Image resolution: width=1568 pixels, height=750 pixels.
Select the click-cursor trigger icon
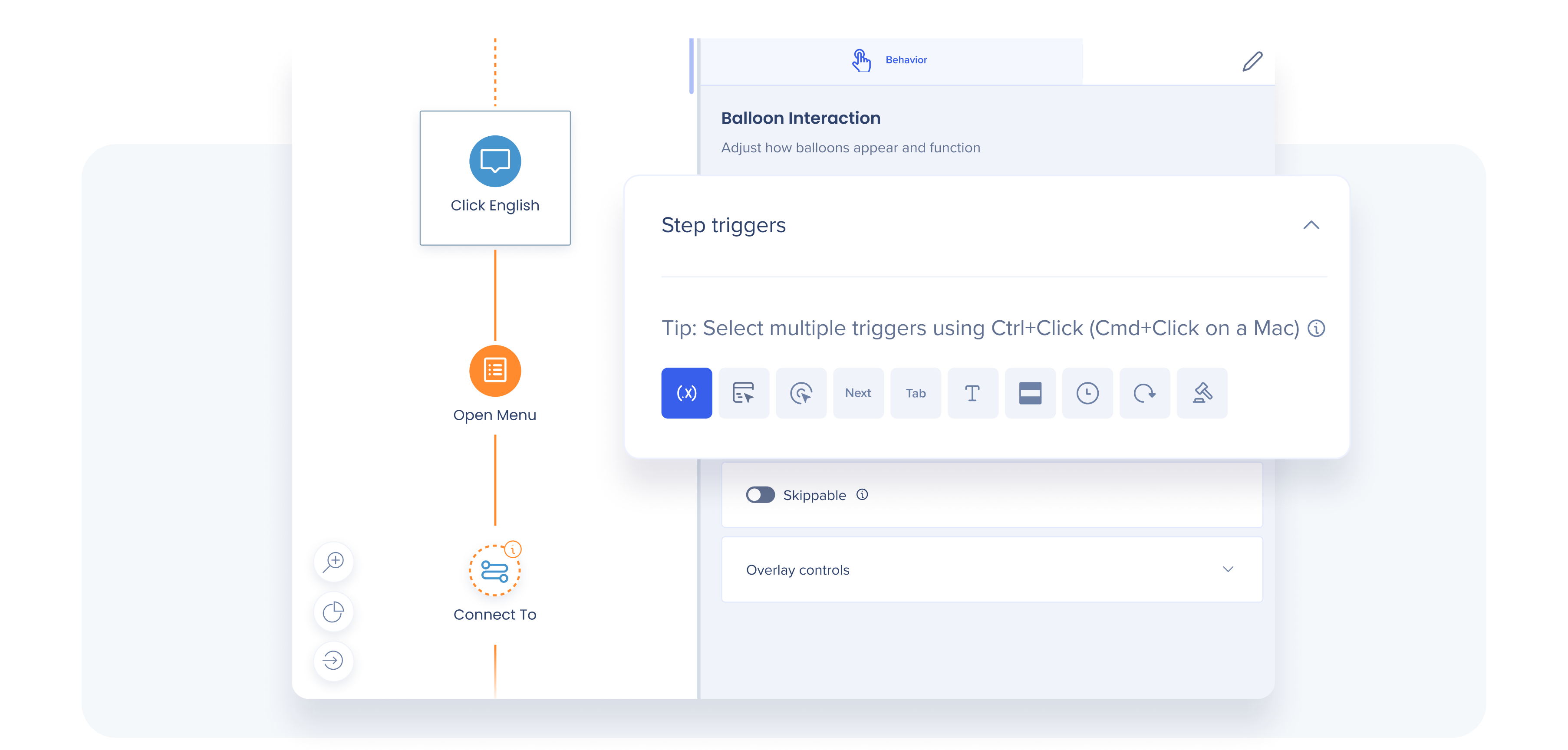(800, 393)
